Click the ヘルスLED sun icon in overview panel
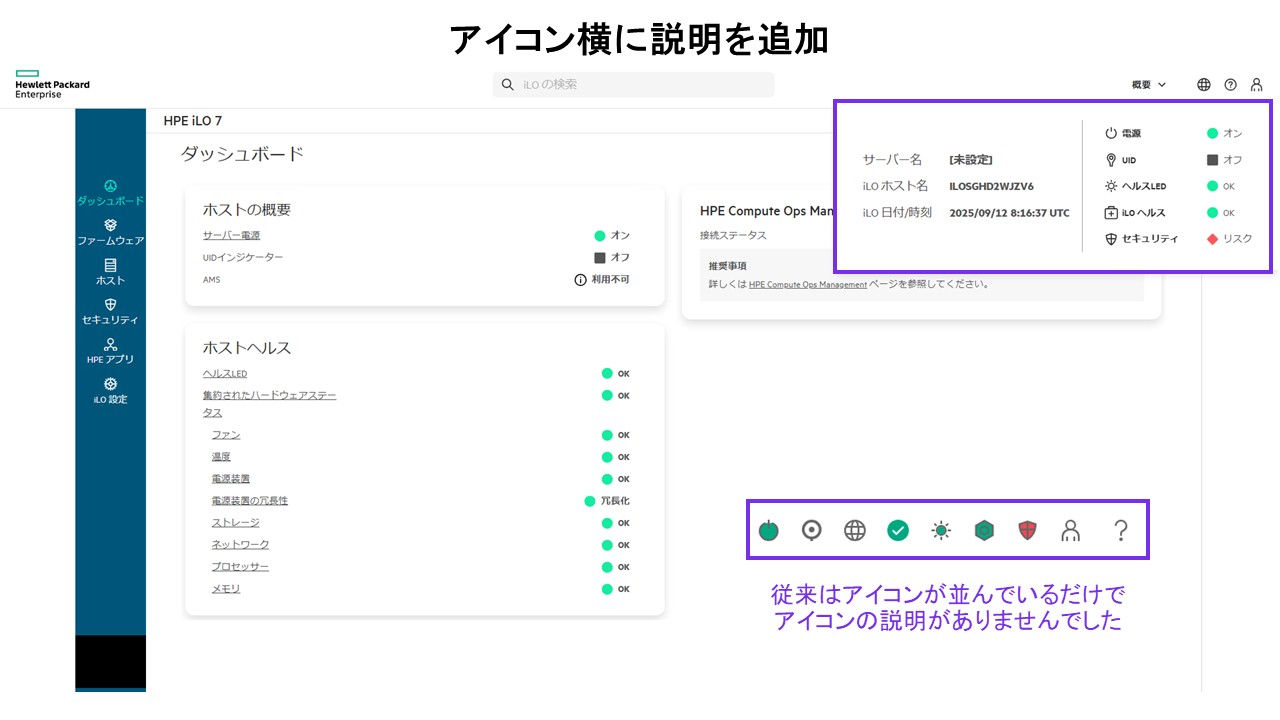The width and height of the screenshot is (1280, 720). pyautogui.click(x=1110, y=186)
